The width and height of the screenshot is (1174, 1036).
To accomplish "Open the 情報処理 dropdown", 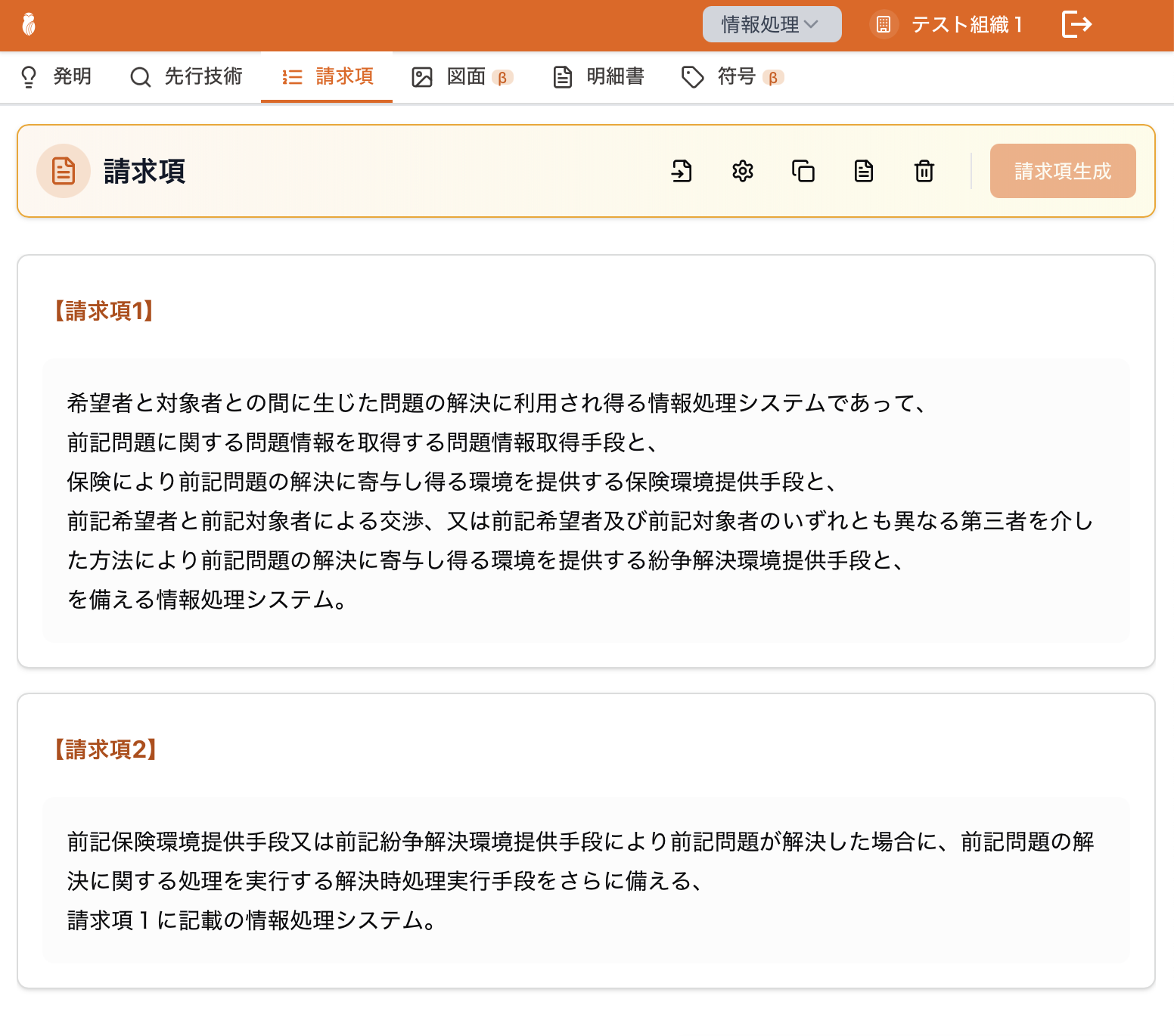I will pos(772,24).
